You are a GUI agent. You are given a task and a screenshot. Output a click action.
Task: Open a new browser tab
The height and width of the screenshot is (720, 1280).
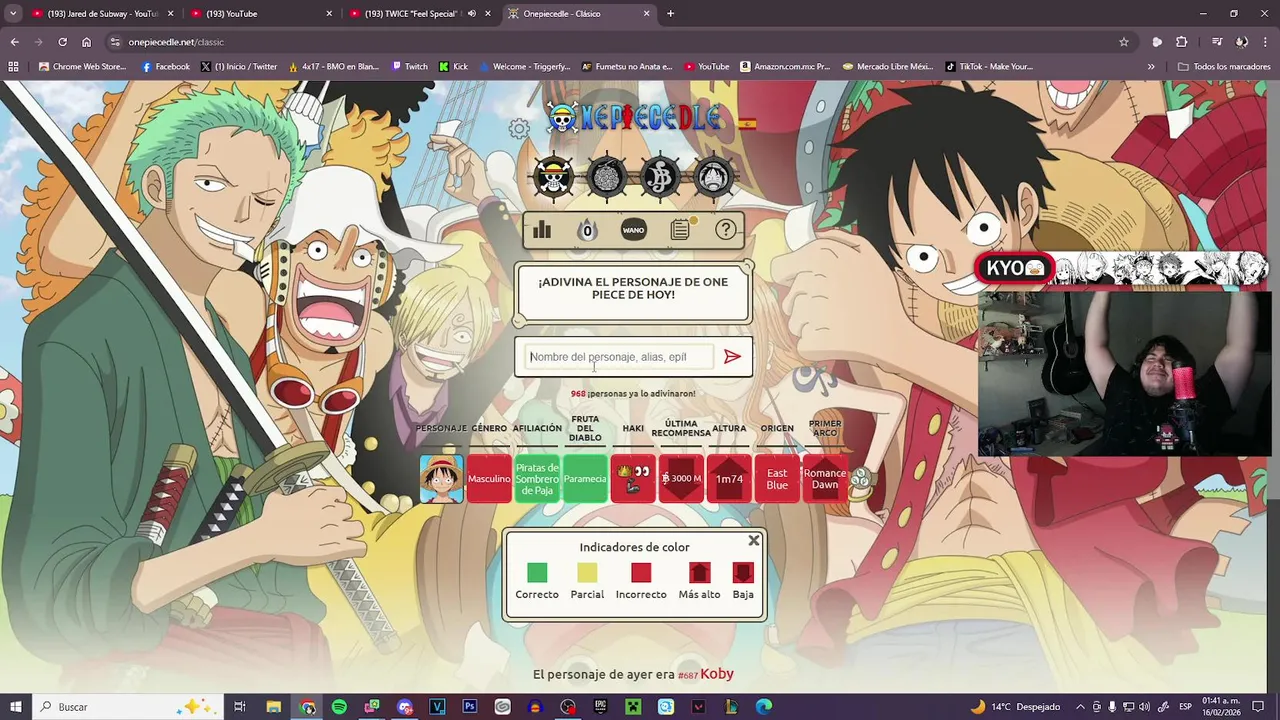[670, 14]
